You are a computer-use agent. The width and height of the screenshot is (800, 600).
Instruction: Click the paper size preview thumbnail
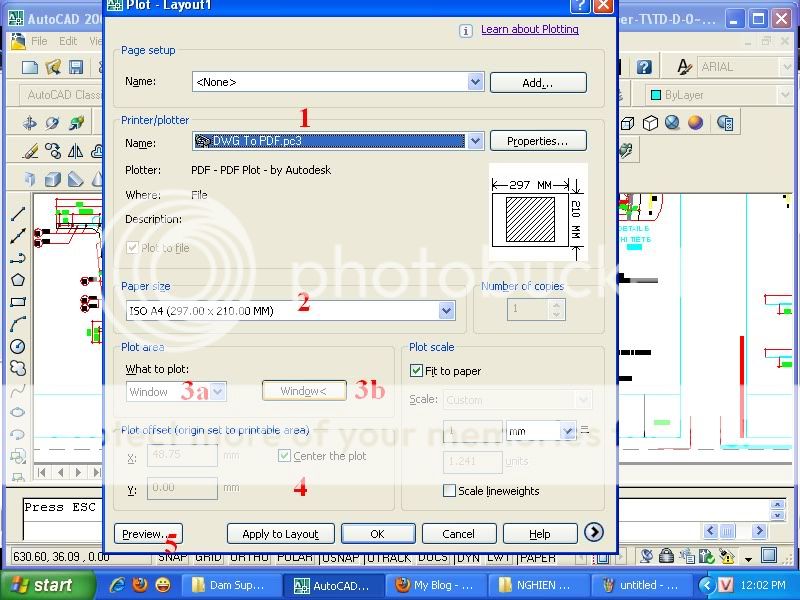coord(538,212)
